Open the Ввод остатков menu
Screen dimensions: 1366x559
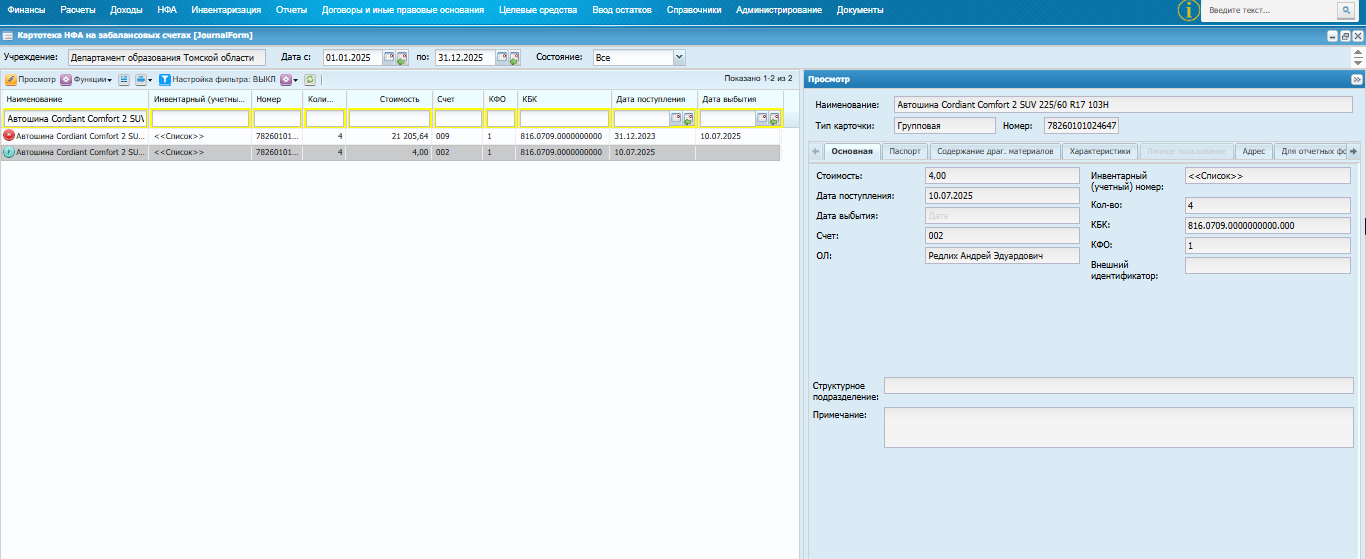coord(621,10)
